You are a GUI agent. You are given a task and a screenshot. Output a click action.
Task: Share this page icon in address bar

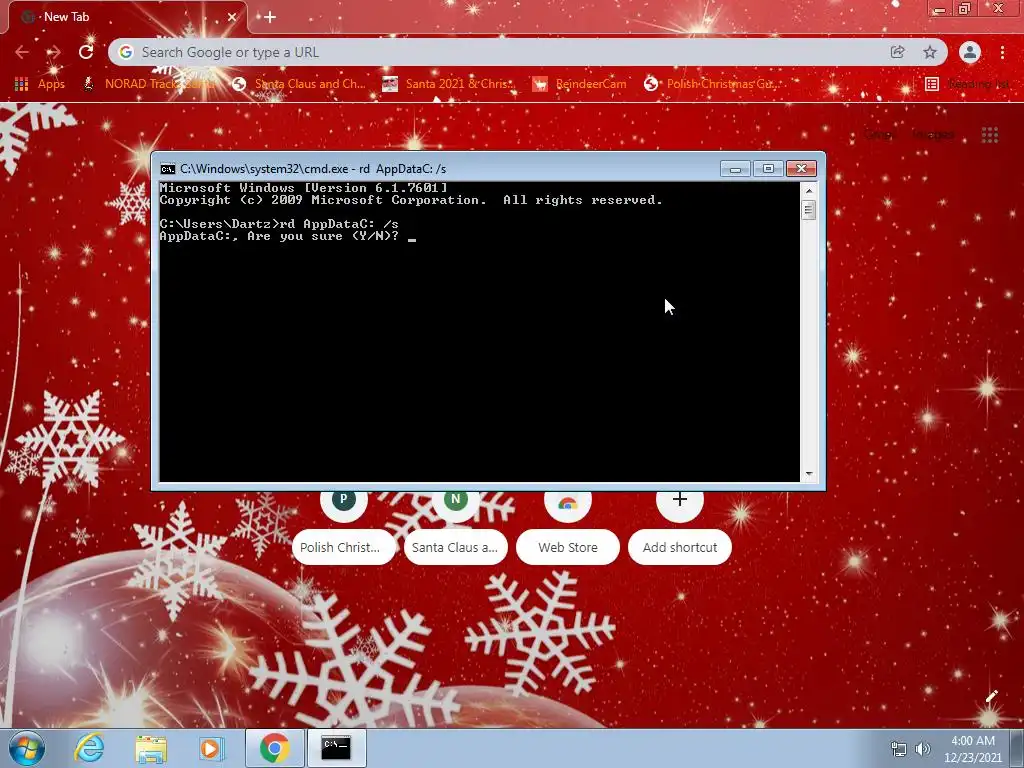(898, 52)
